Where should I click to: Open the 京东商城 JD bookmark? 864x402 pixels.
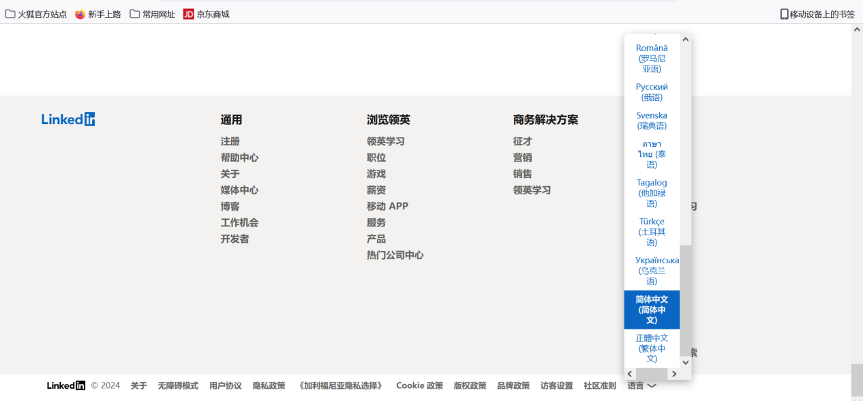(x=206, y=14)
